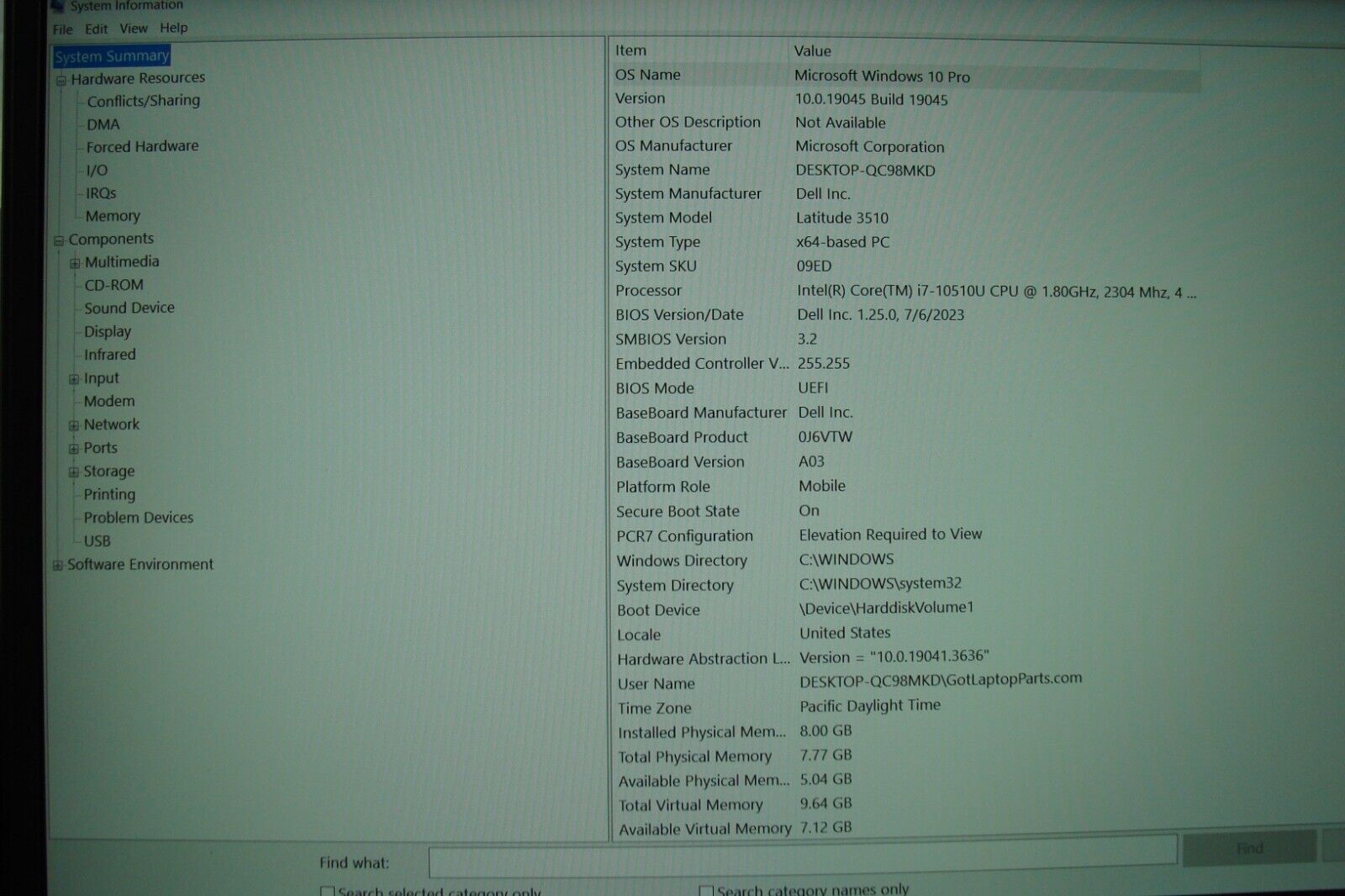Select Display tree item

[x=108, y=331]
